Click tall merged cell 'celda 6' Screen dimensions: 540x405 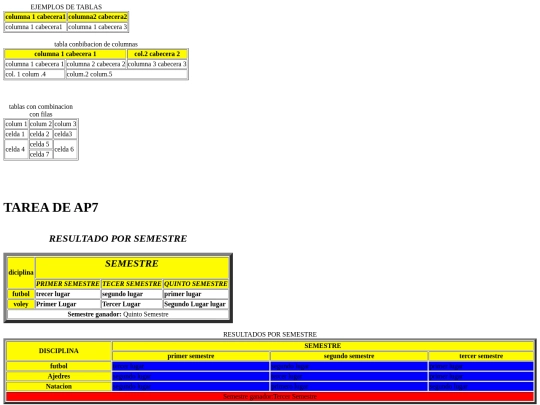coord(65,149)
